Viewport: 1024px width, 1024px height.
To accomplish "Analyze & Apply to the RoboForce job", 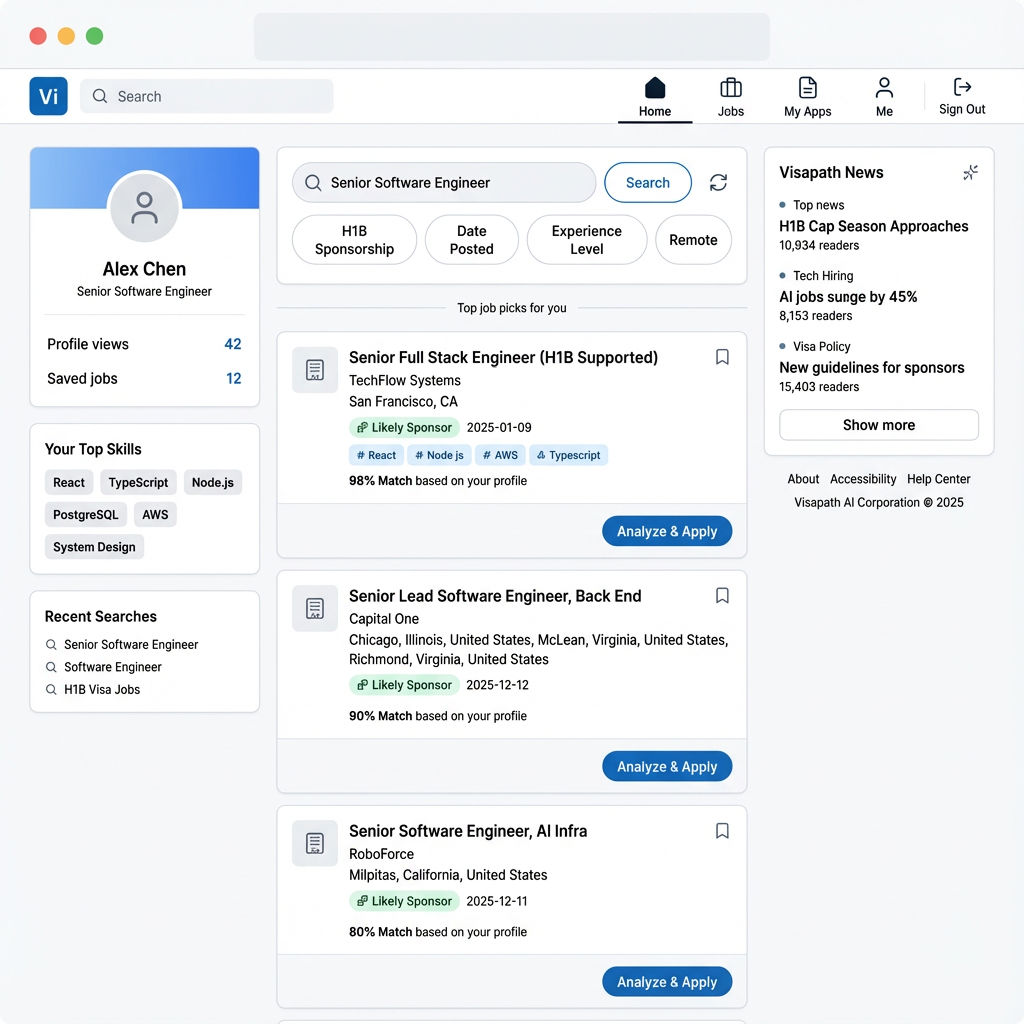I will (x=667, y=982).
